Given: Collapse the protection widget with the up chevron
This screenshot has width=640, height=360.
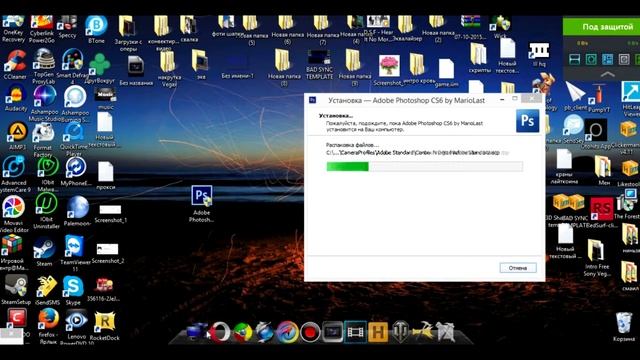Looking at the screenshot, I should [607, 74].
